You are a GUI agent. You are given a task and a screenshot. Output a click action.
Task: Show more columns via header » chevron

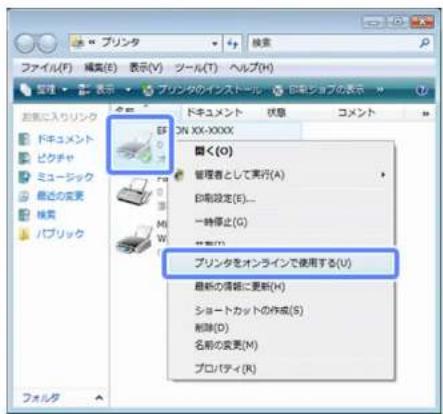point(426,113)
